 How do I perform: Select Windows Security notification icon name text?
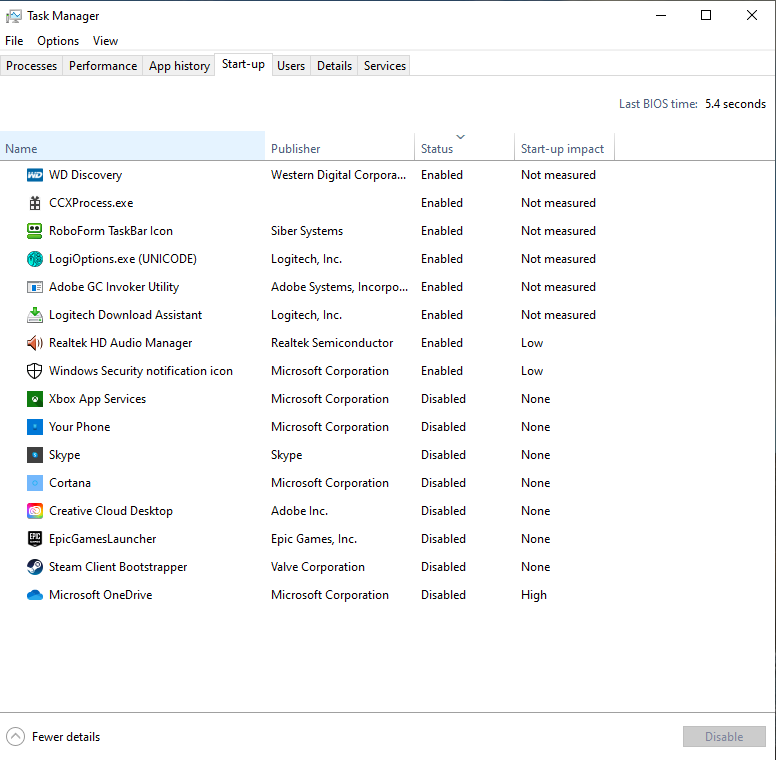click(x=141, y=371)
